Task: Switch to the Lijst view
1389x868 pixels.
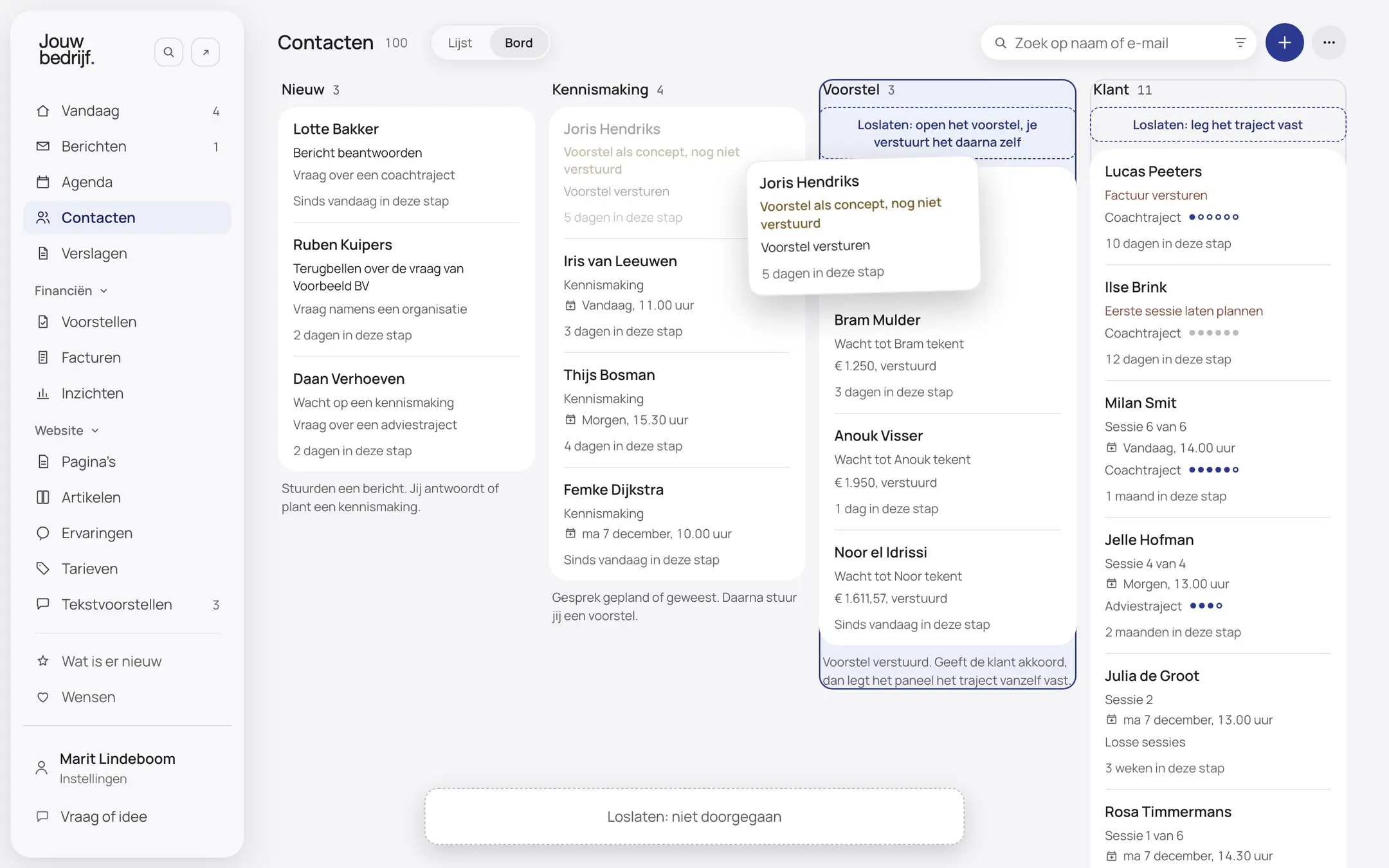Action: [460, 42]
